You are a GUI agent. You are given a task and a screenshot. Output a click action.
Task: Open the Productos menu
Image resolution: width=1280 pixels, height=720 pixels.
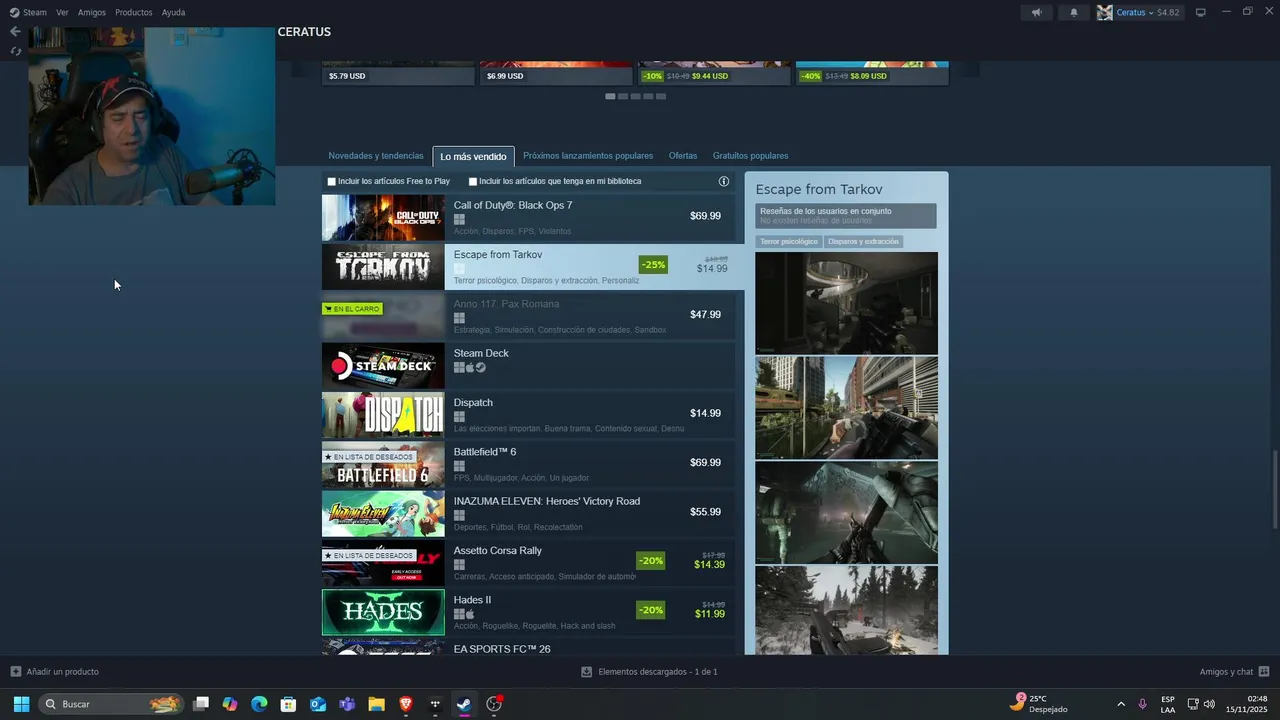pos(134,12)
